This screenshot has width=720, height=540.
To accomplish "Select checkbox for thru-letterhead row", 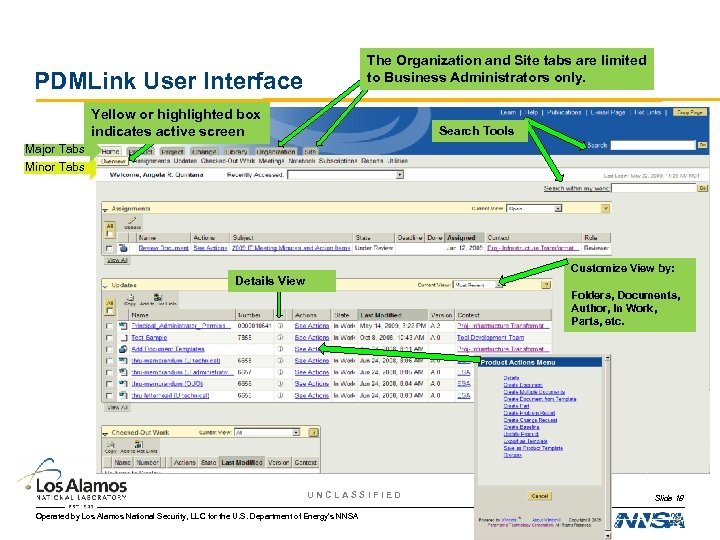I will 109,396.
